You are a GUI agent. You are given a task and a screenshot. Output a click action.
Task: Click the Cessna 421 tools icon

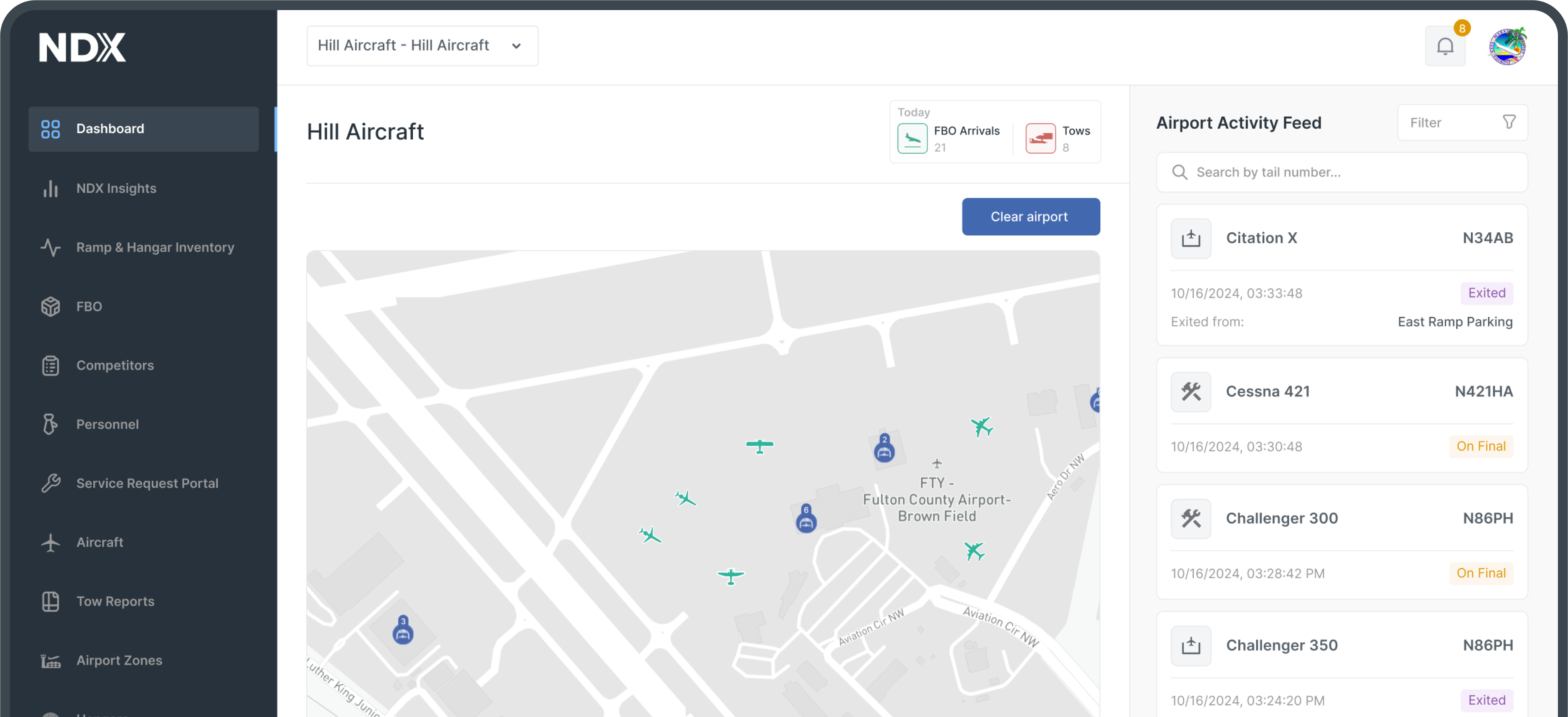coord(1190,392)
